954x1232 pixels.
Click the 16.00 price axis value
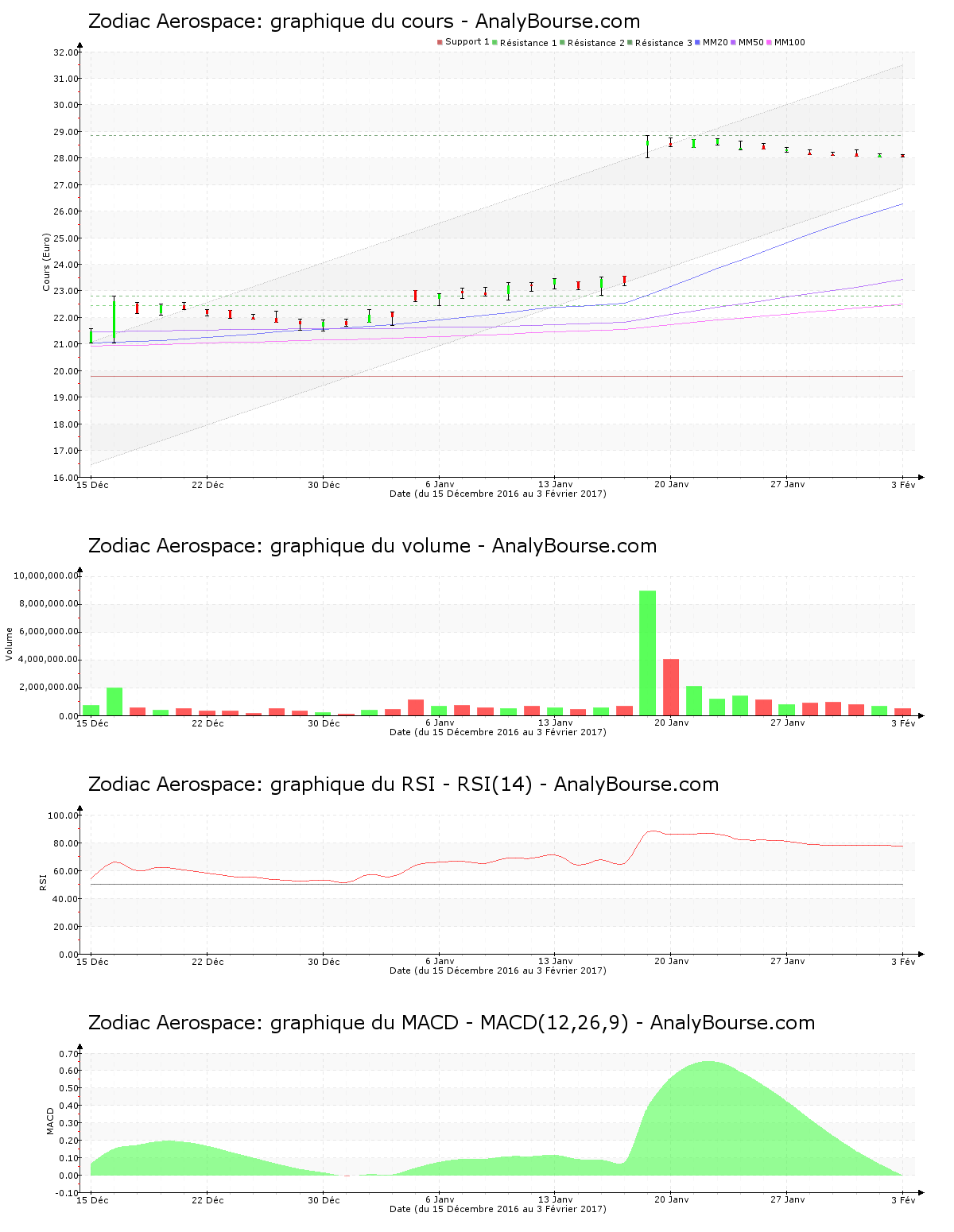click(x=66, y=478)
